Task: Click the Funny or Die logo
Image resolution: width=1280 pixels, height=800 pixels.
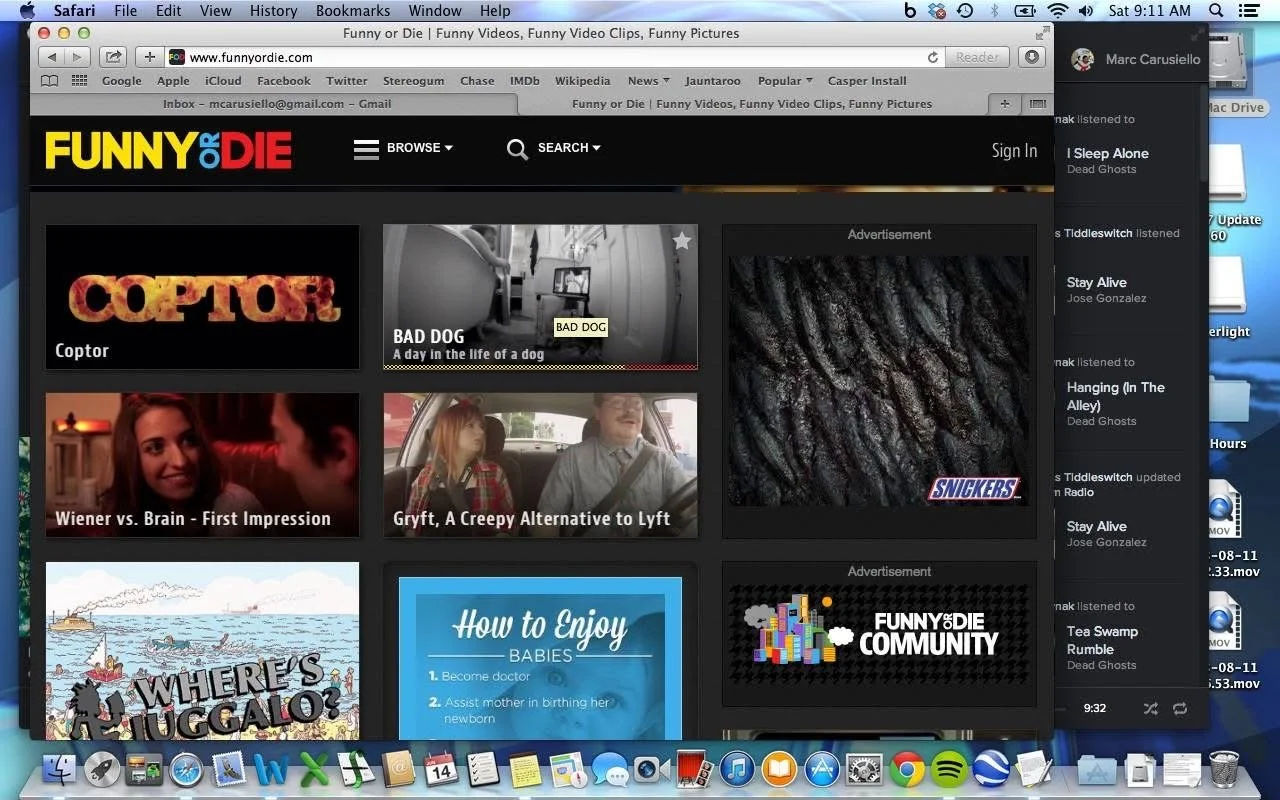Action: click(x=168, y=150)
